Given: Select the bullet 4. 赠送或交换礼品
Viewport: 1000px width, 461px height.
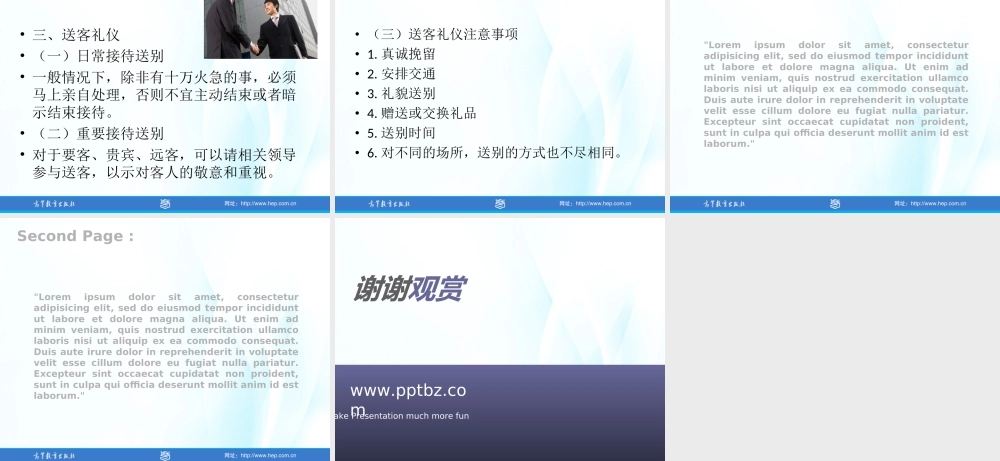Looking at the screenshot, I should [422, 113].
